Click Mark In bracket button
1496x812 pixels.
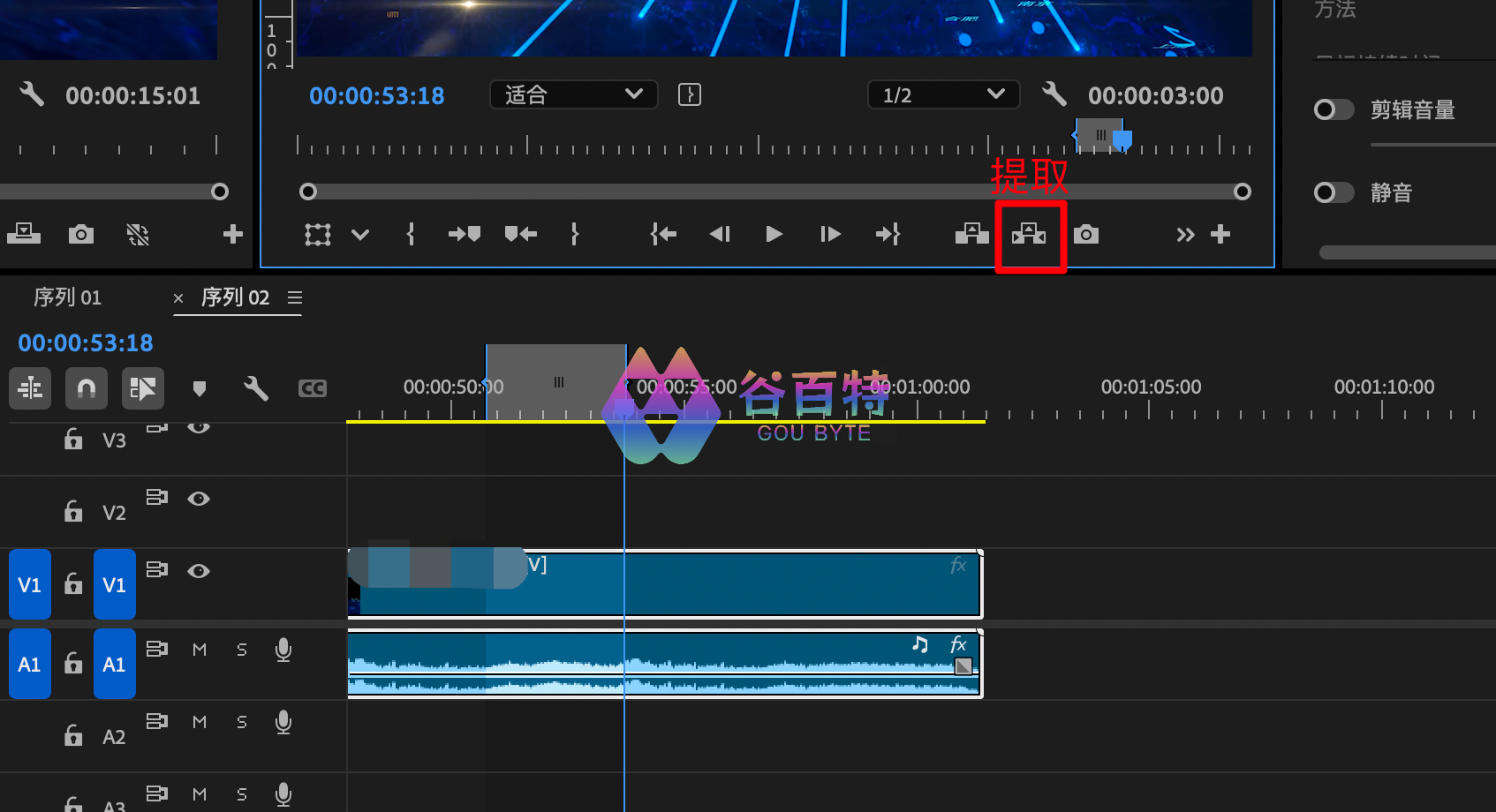point(411,234)
